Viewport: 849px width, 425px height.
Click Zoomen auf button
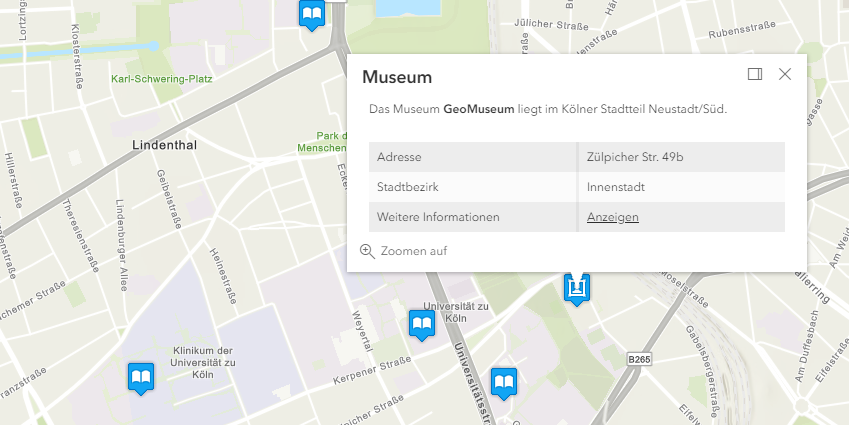point(404,251)
